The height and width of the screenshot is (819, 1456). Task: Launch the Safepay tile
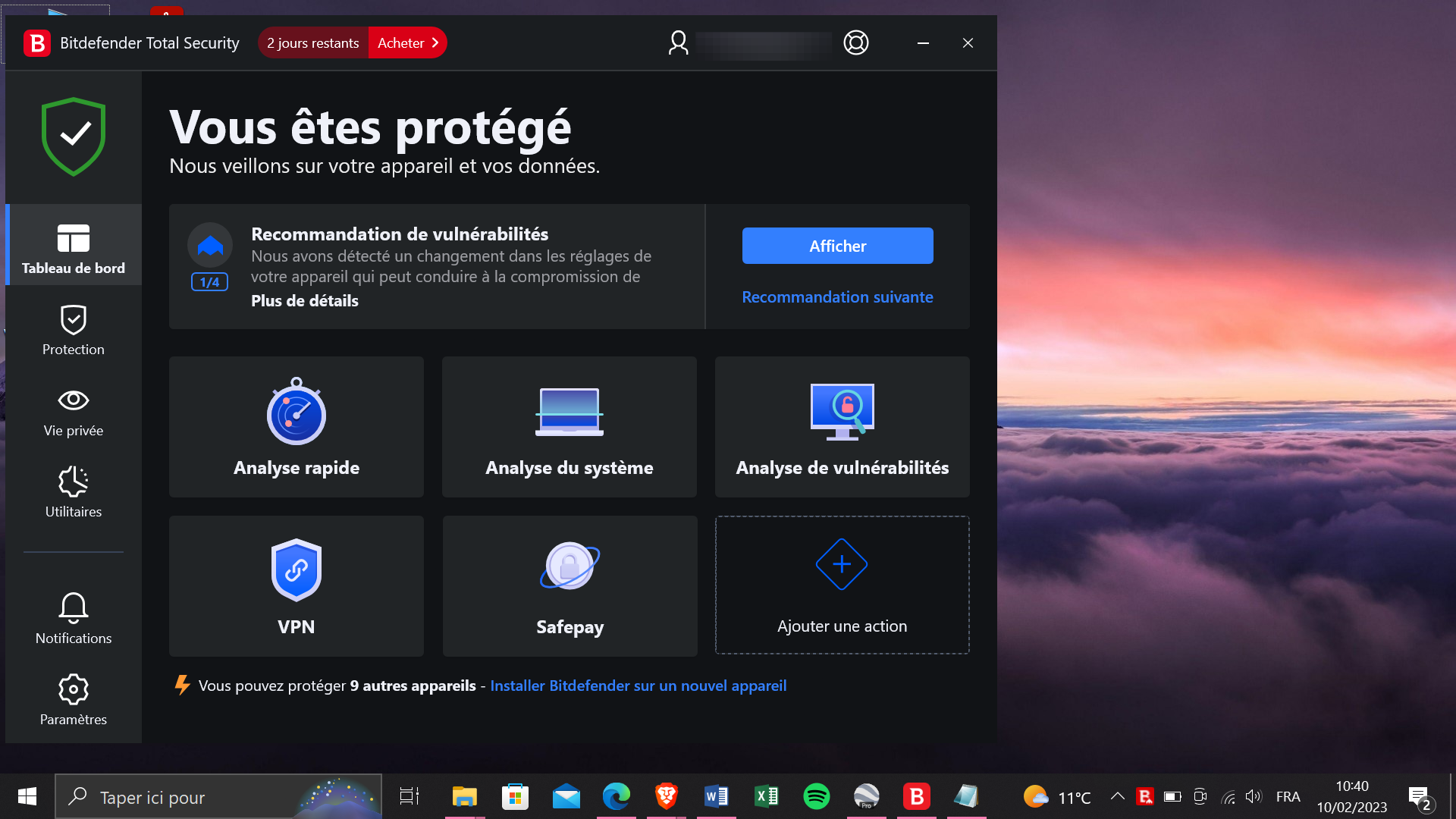(570, 586)
